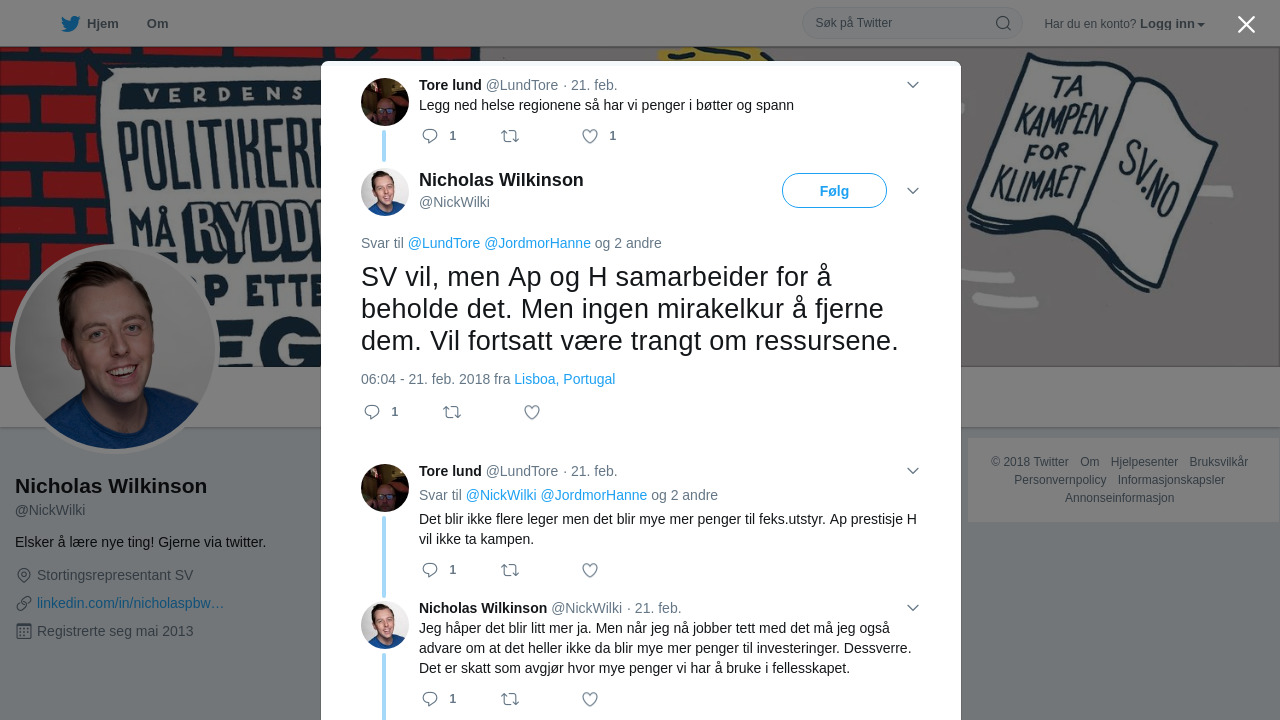
Task: Like Tore lund's reply about utstyr
Action: (590, 570)
